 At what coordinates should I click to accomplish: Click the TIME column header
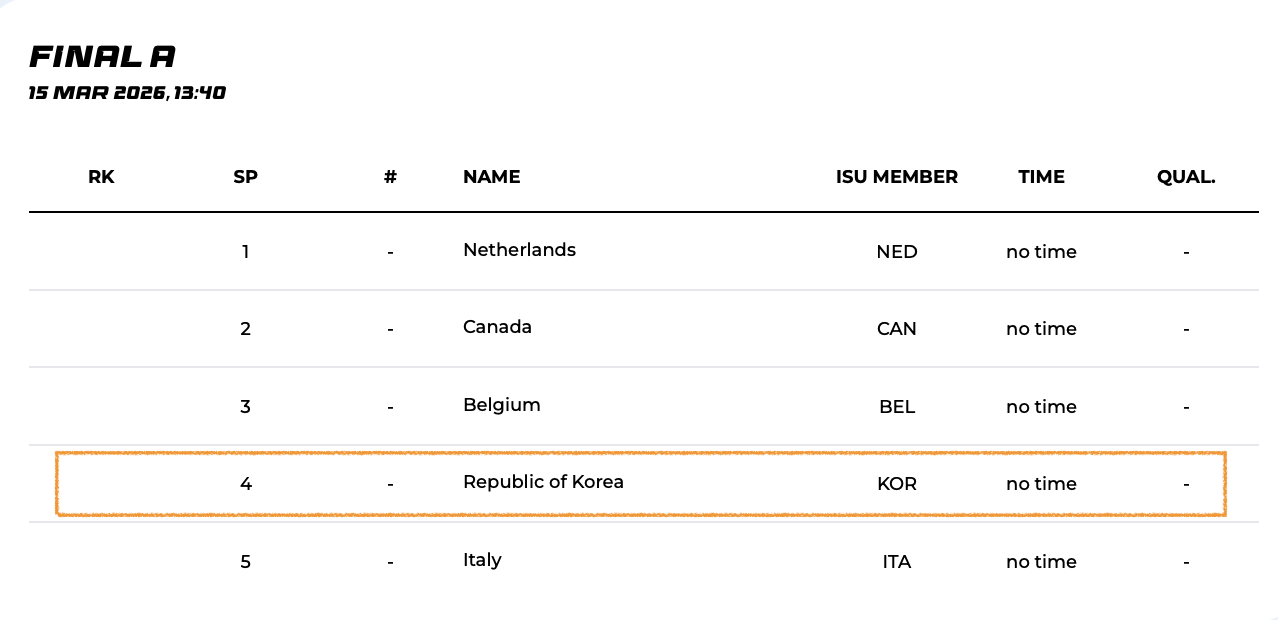tap(1041, 177)
